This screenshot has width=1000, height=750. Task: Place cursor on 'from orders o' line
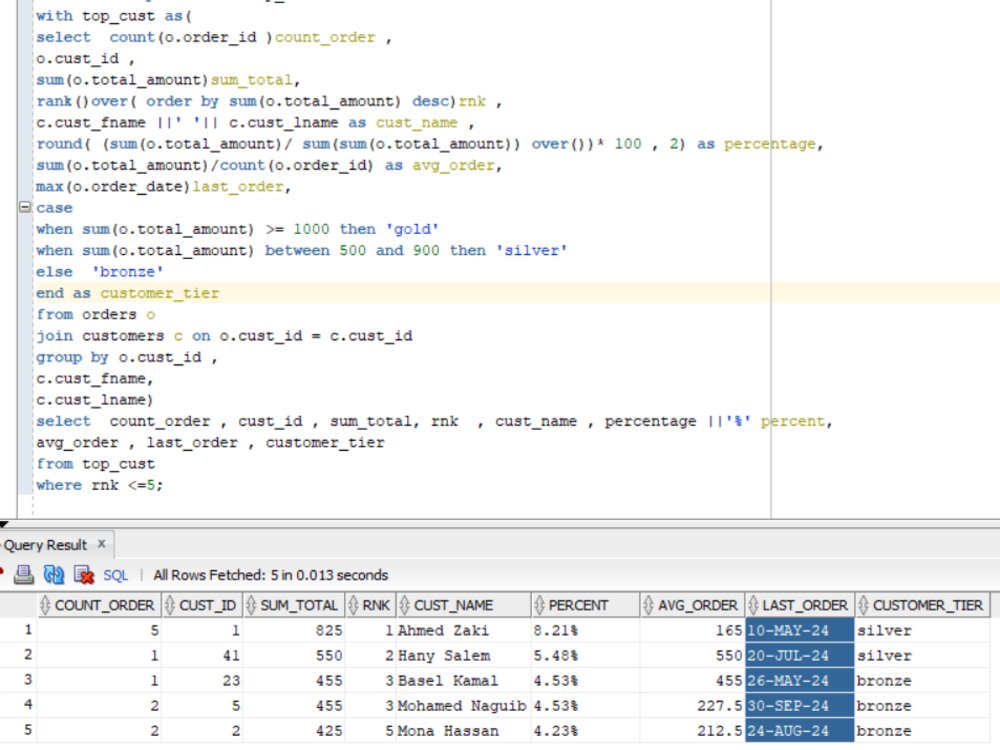point(95,314)
